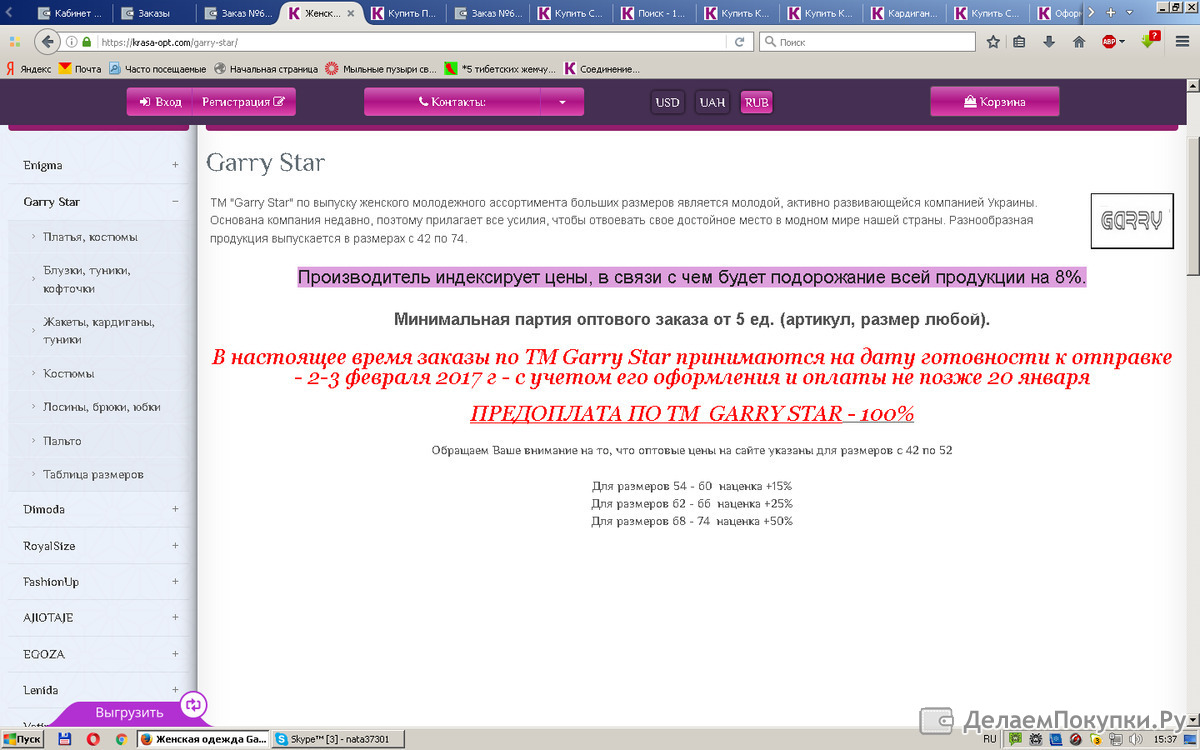Open a new tab with the plus icon
This screenshot has height=750, width=1200.
1111,13
